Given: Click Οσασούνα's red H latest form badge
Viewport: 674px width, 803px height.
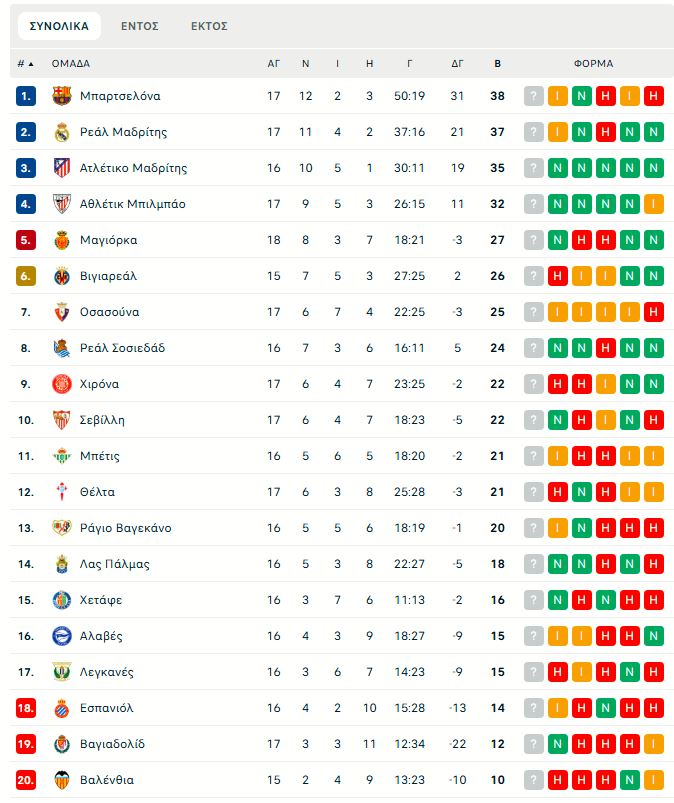Looking at the screenshot, I should [654, 312].
